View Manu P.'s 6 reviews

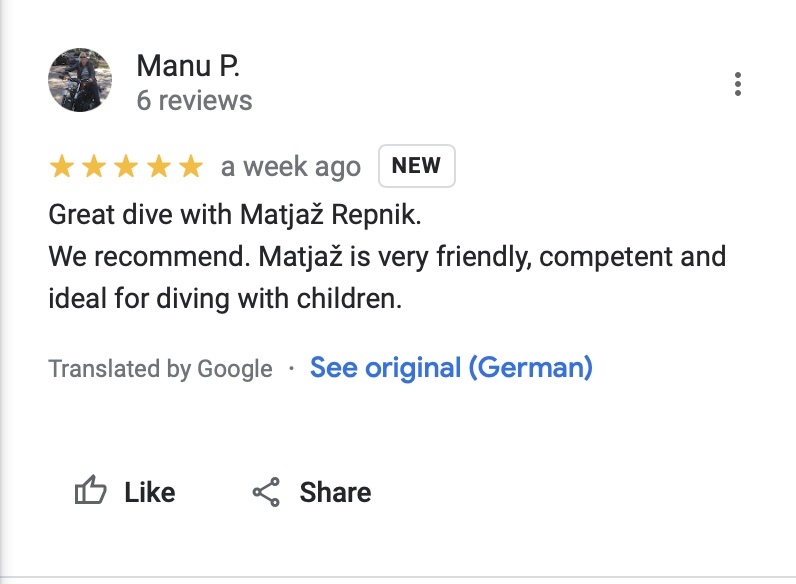tap(194, 101)
